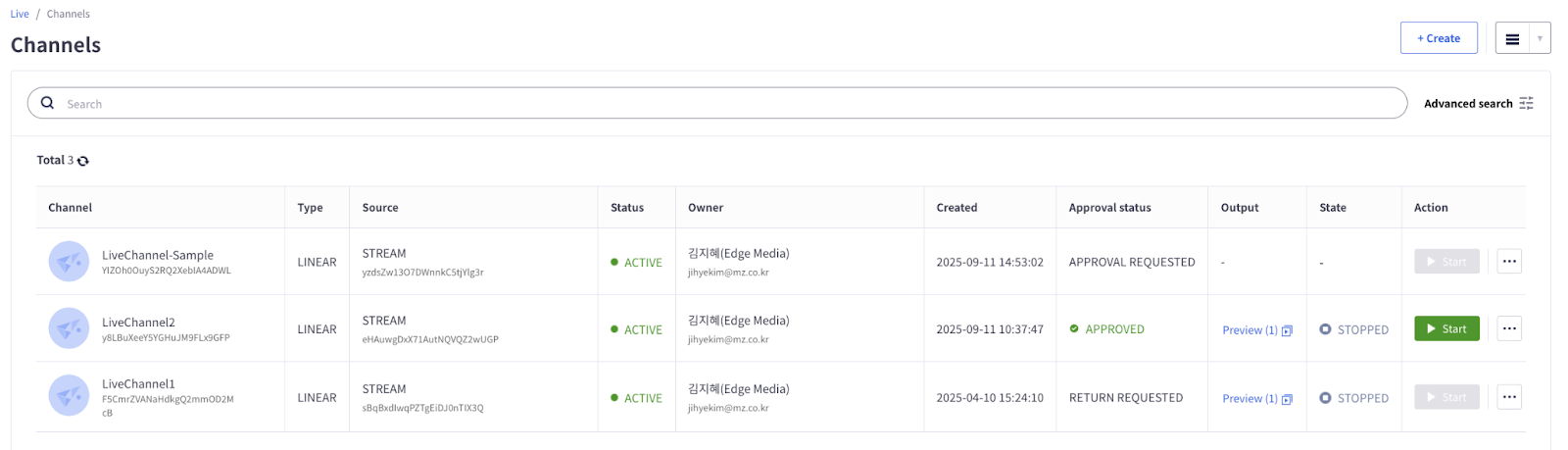Screen dimensions: 1568x450
Task: Click the magnifier icon in search bar
Action: point(47,103)
